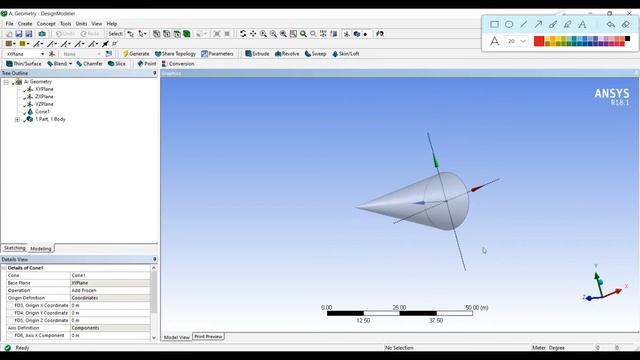This screenshot has width=640, height=360.
Task: Click the Cone name field Cone1
Action: (x=110, y=276)
